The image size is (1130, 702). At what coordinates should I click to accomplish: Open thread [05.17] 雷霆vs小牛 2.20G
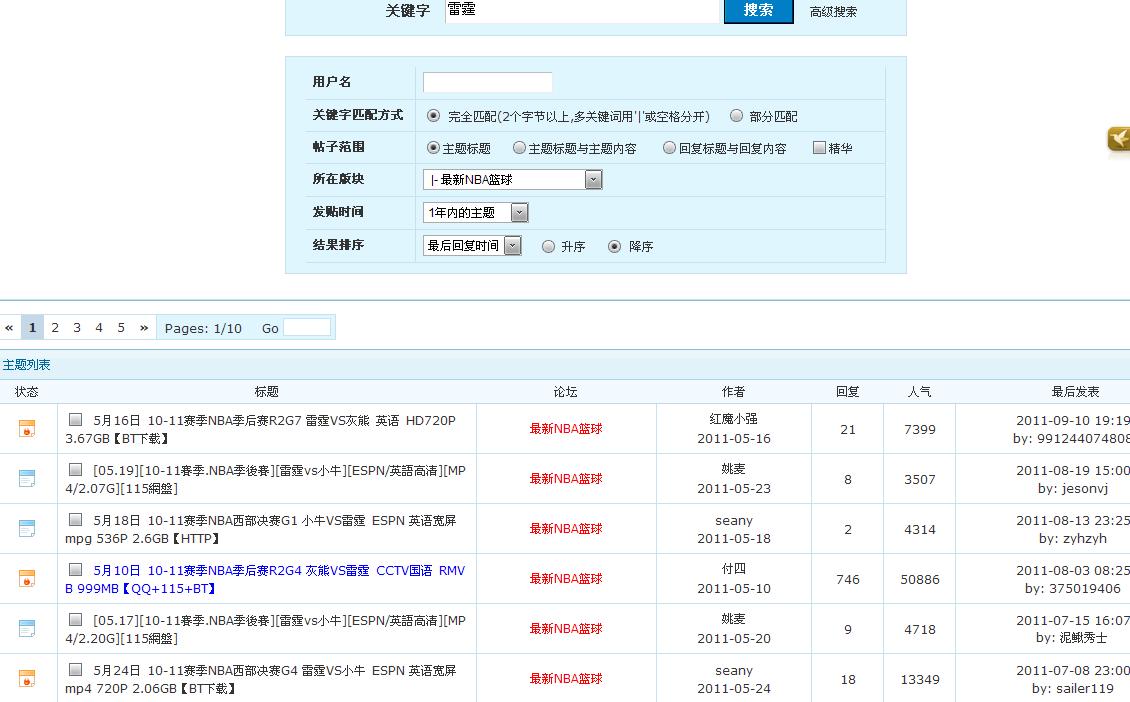(265, 629)
